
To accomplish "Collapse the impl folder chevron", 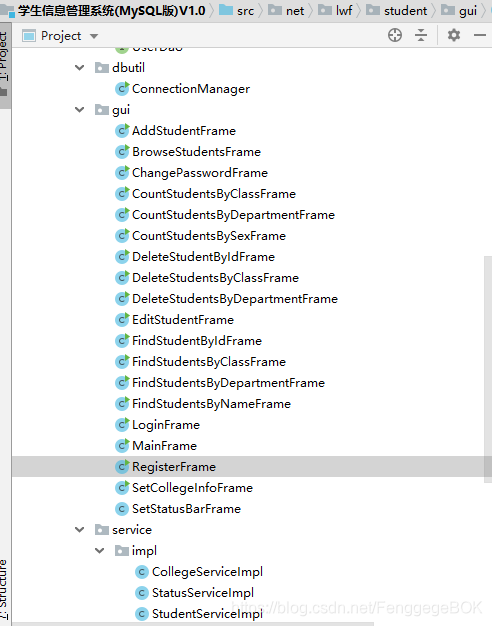I will [99, 551].
